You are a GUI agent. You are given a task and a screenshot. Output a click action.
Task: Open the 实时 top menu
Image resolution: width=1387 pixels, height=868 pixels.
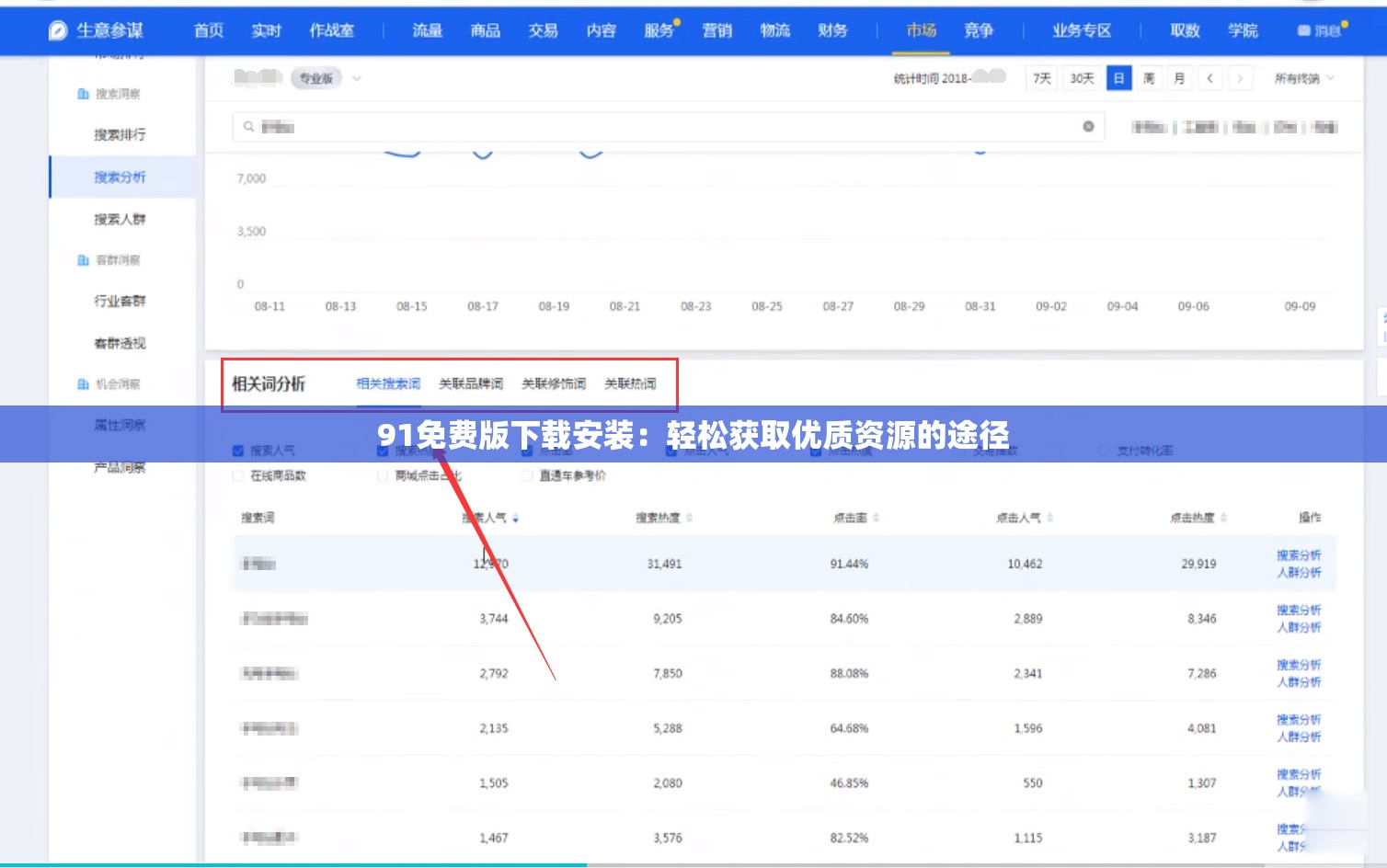[x=267, y=30]
